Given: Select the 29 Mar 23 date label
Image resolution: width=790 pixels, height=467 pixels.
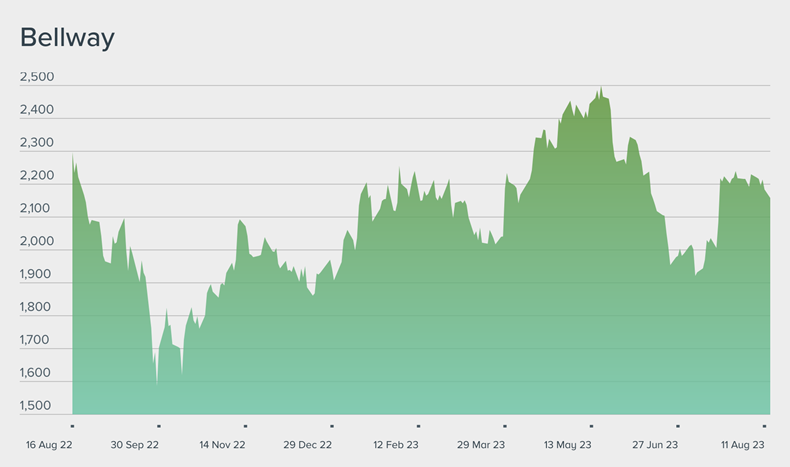Looking at the screenshot, I should tap(481, 444).
